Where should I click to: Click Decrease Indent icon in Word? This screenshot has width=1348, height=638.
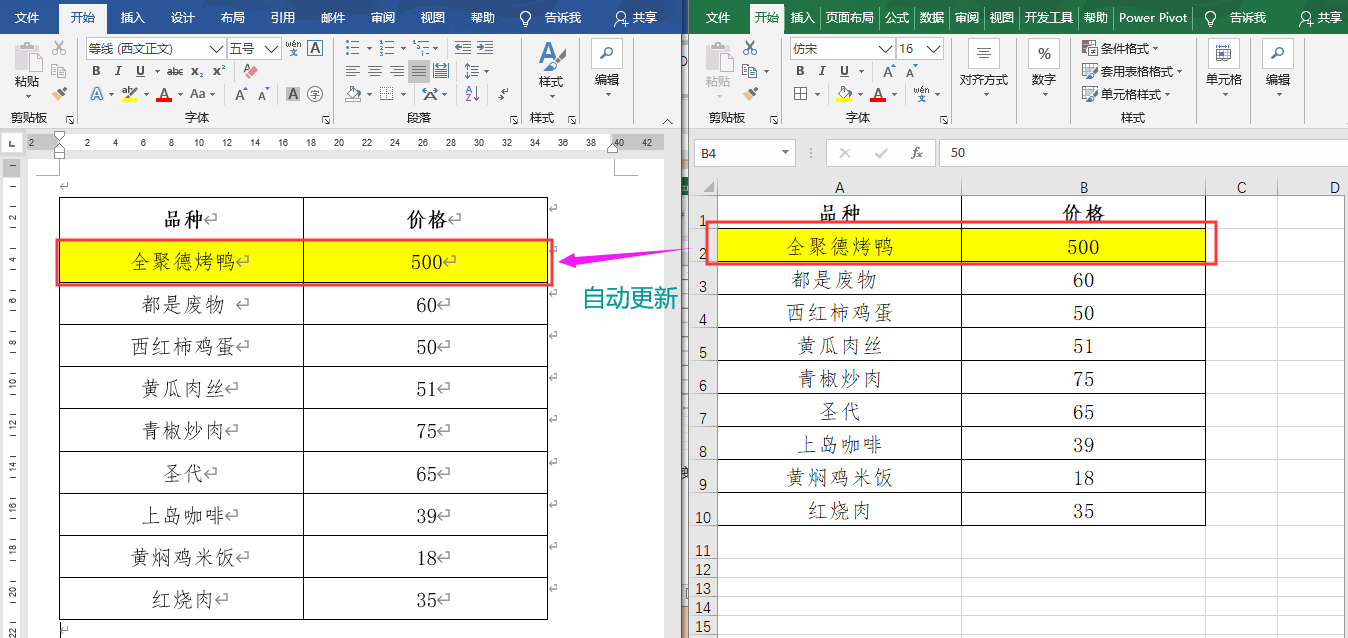(x=463, y=48)
